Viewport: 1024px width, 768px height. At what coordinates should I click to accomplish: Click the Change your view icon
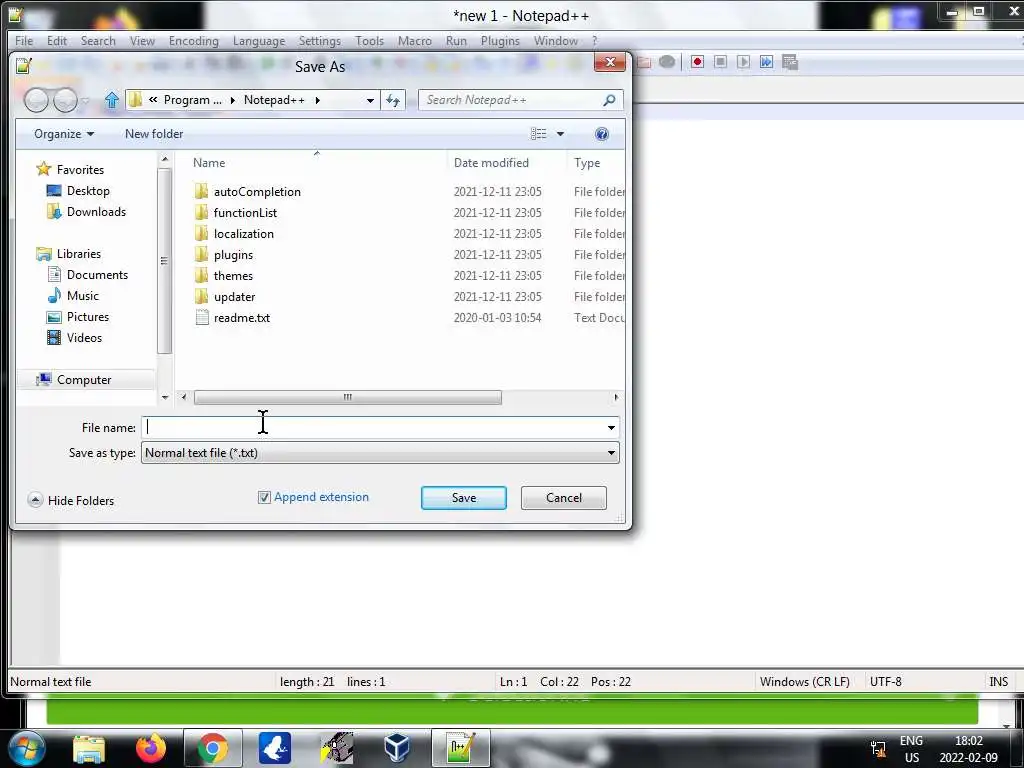(x=538, y=134)
